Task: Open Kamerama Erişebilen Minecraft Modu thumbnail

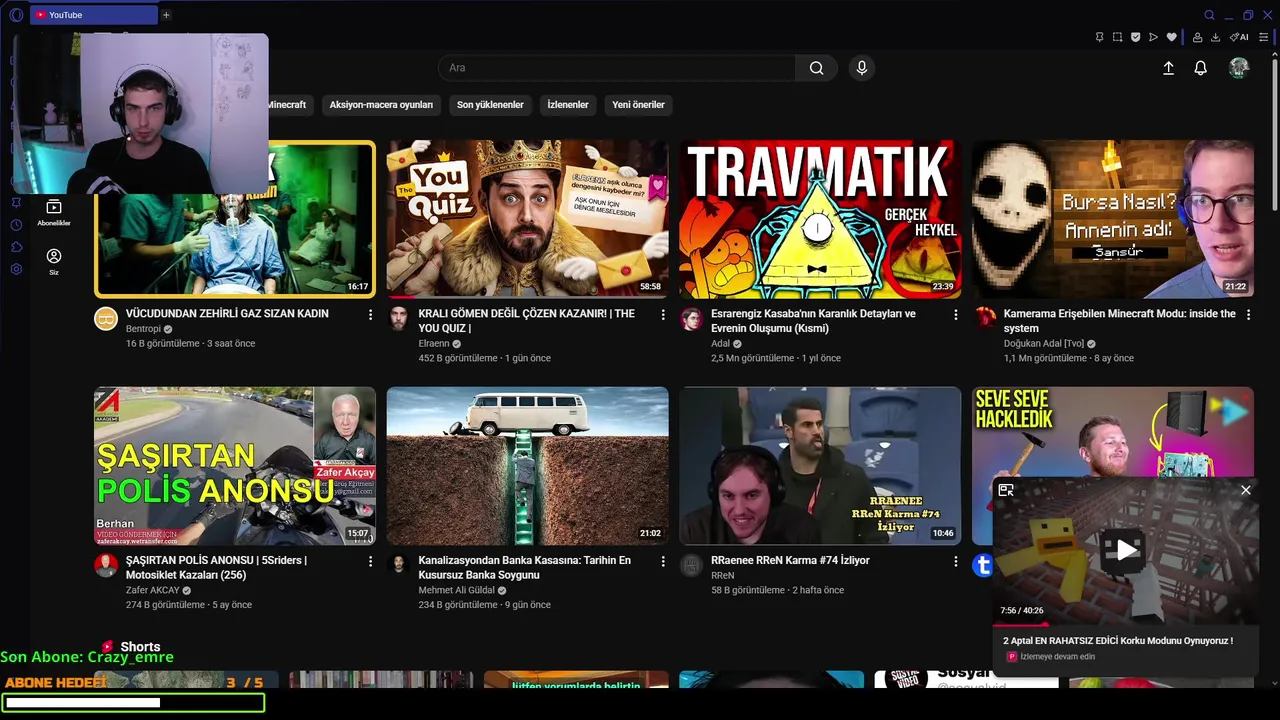Action: point(1113,219)
